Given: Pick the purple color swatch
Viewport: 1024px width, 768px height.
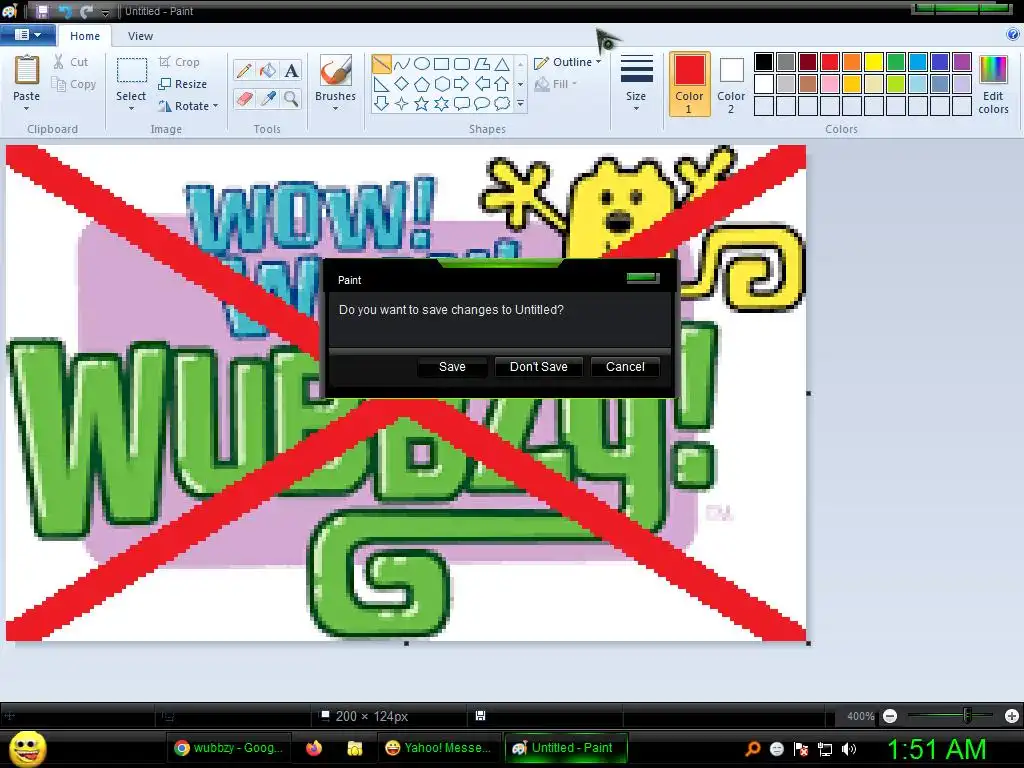Looking at the screenshot, I should (962, 62).
